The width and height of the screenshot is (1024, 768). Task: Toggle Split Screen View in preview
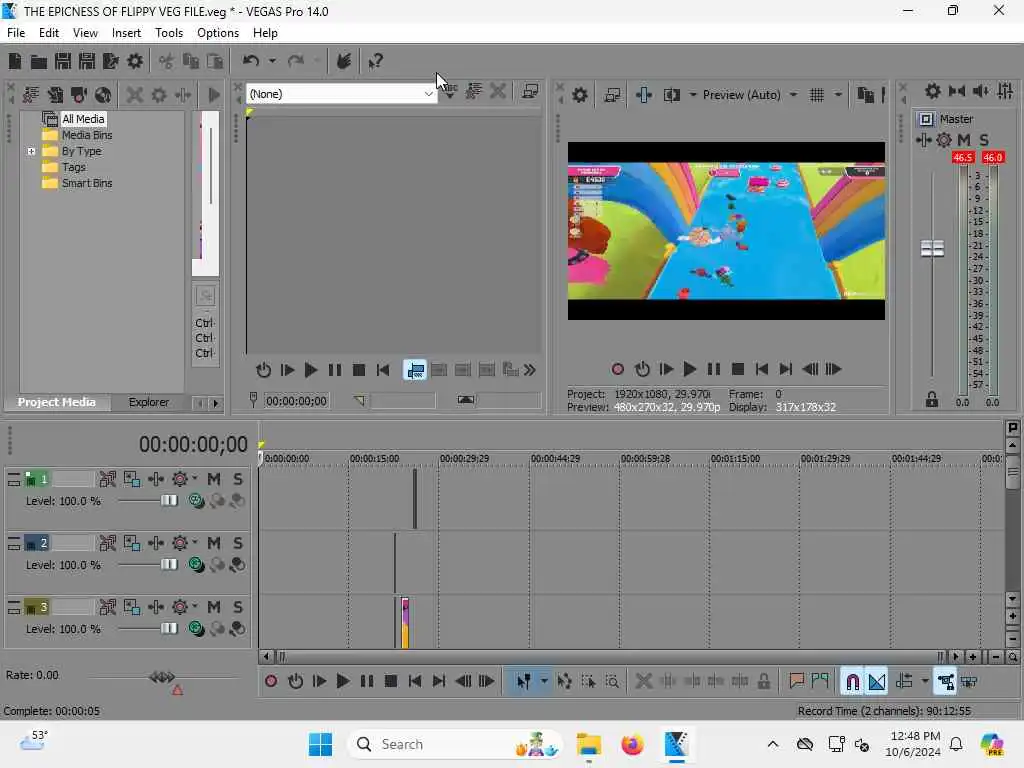pos(671,95)
